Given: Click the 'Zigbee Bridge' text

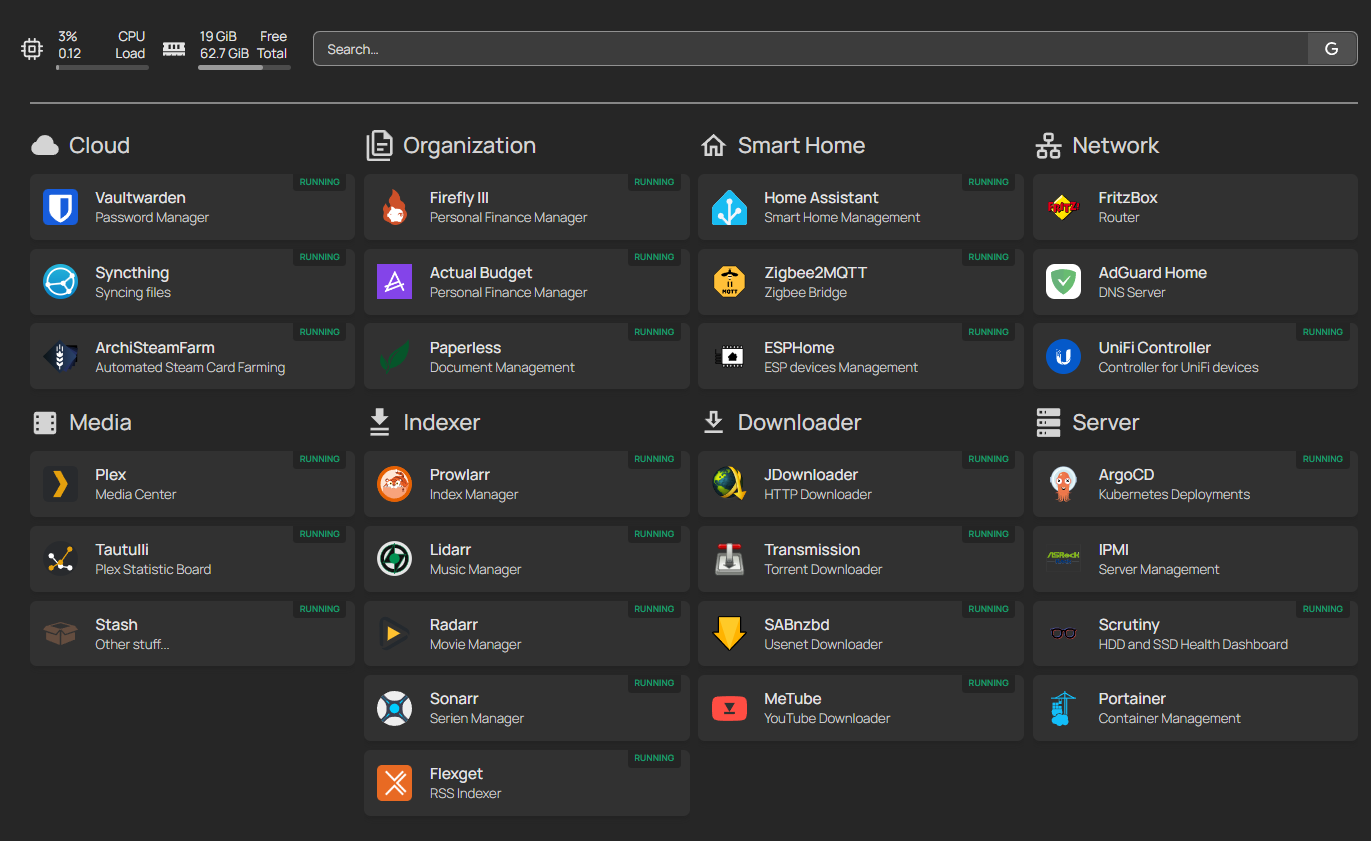Looking at the screenshot, I should (805, 293).
